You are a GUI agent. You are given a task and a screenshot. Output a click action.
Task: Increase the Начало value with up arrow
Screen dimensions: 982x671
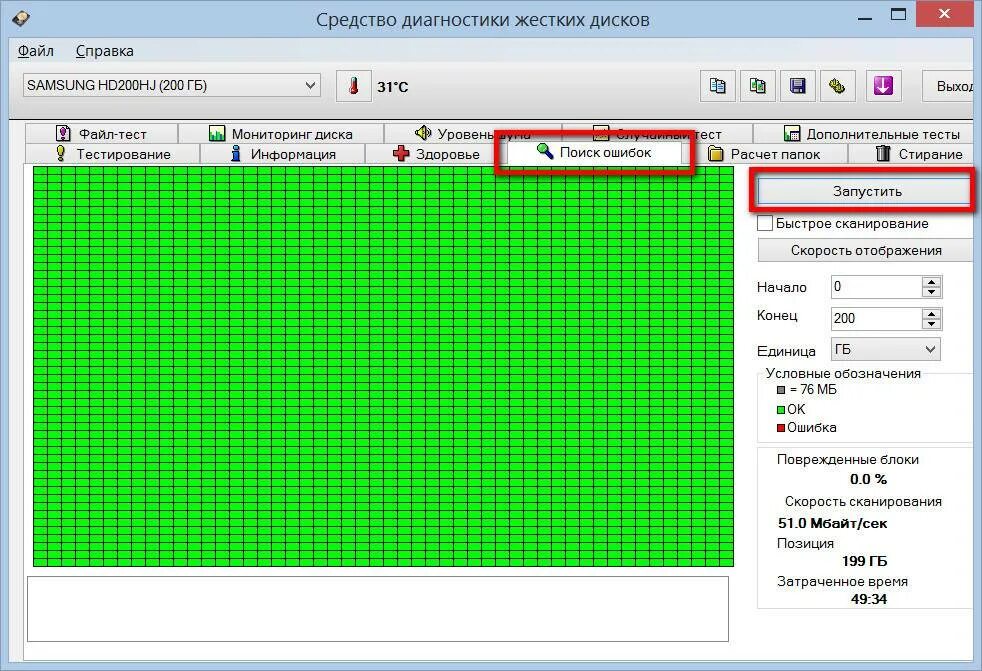931,281
